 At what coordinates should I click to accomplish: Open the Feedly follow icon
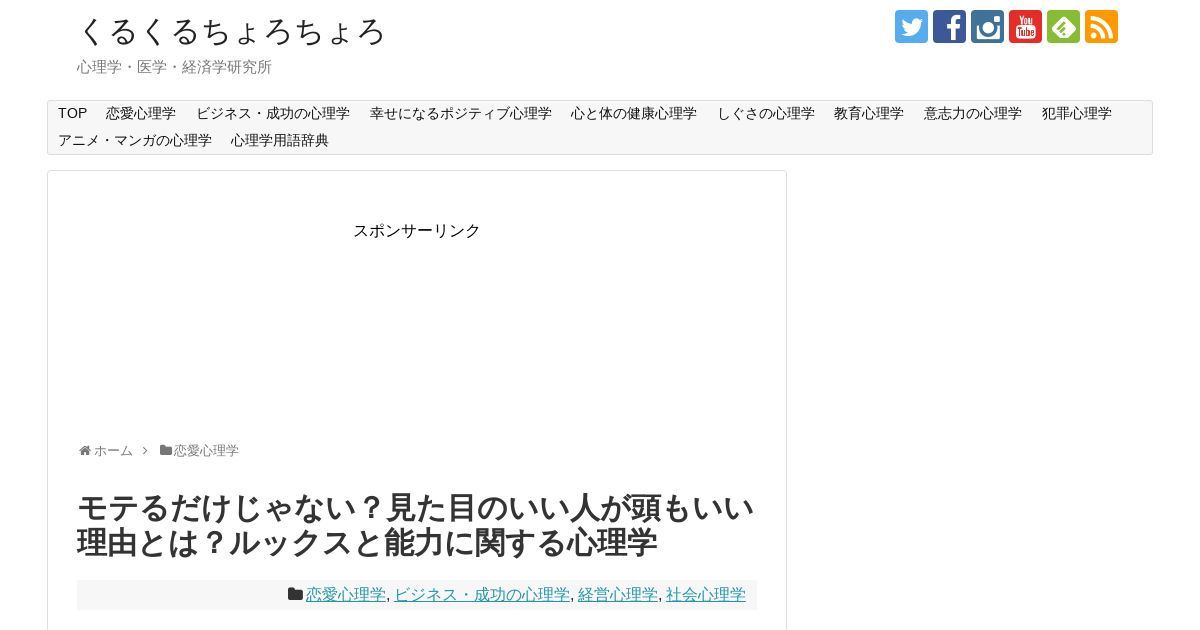[1063, 26]
